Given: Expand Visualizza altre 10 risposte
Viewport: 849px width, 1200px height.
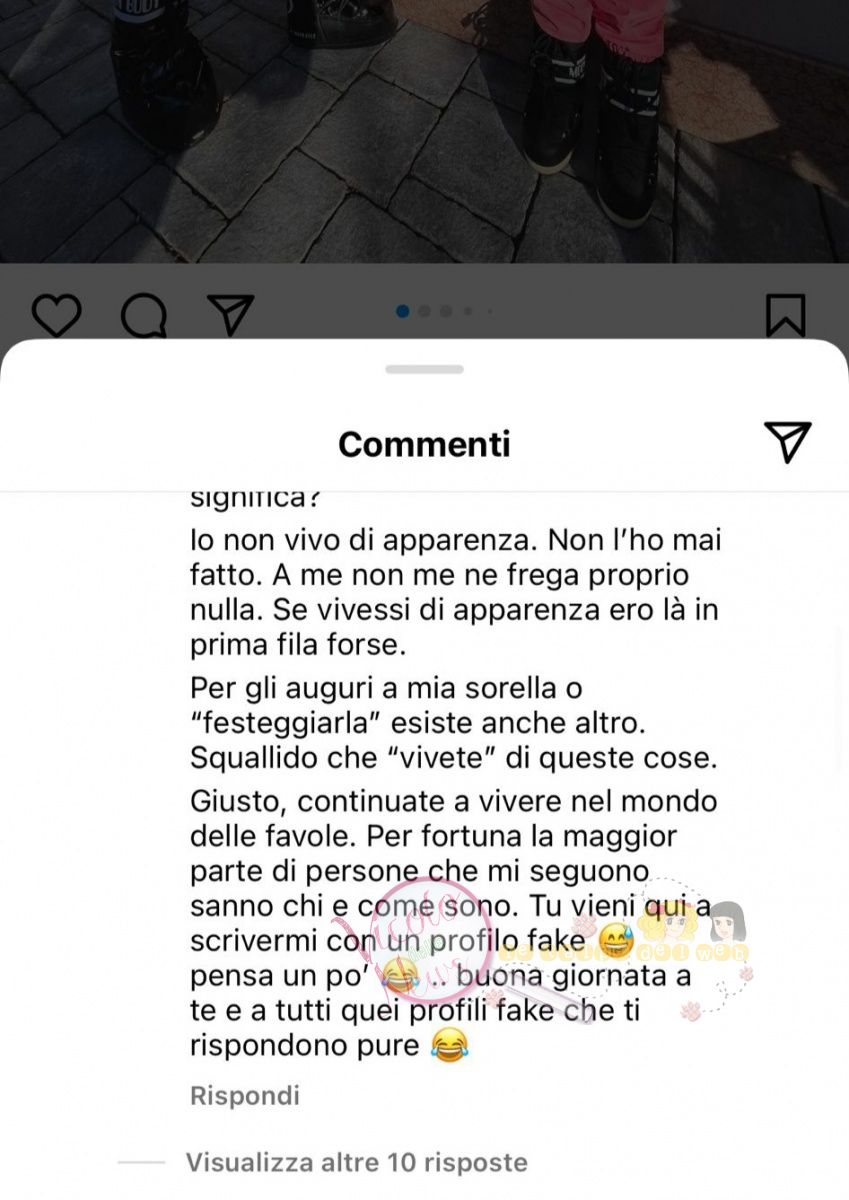Looking at the screenshot, I should pos(356,1163).
